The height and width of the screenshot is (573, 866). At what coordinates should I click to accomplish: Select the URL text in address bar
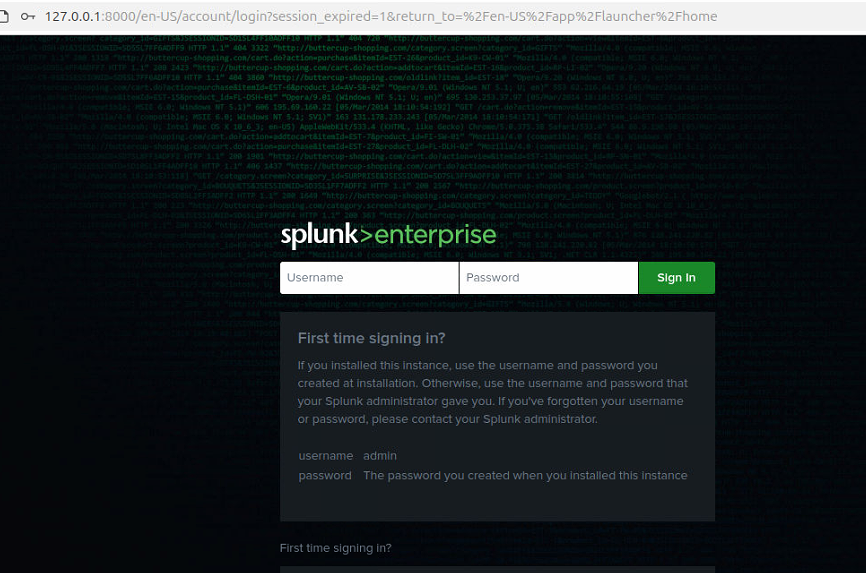[381, 17]
